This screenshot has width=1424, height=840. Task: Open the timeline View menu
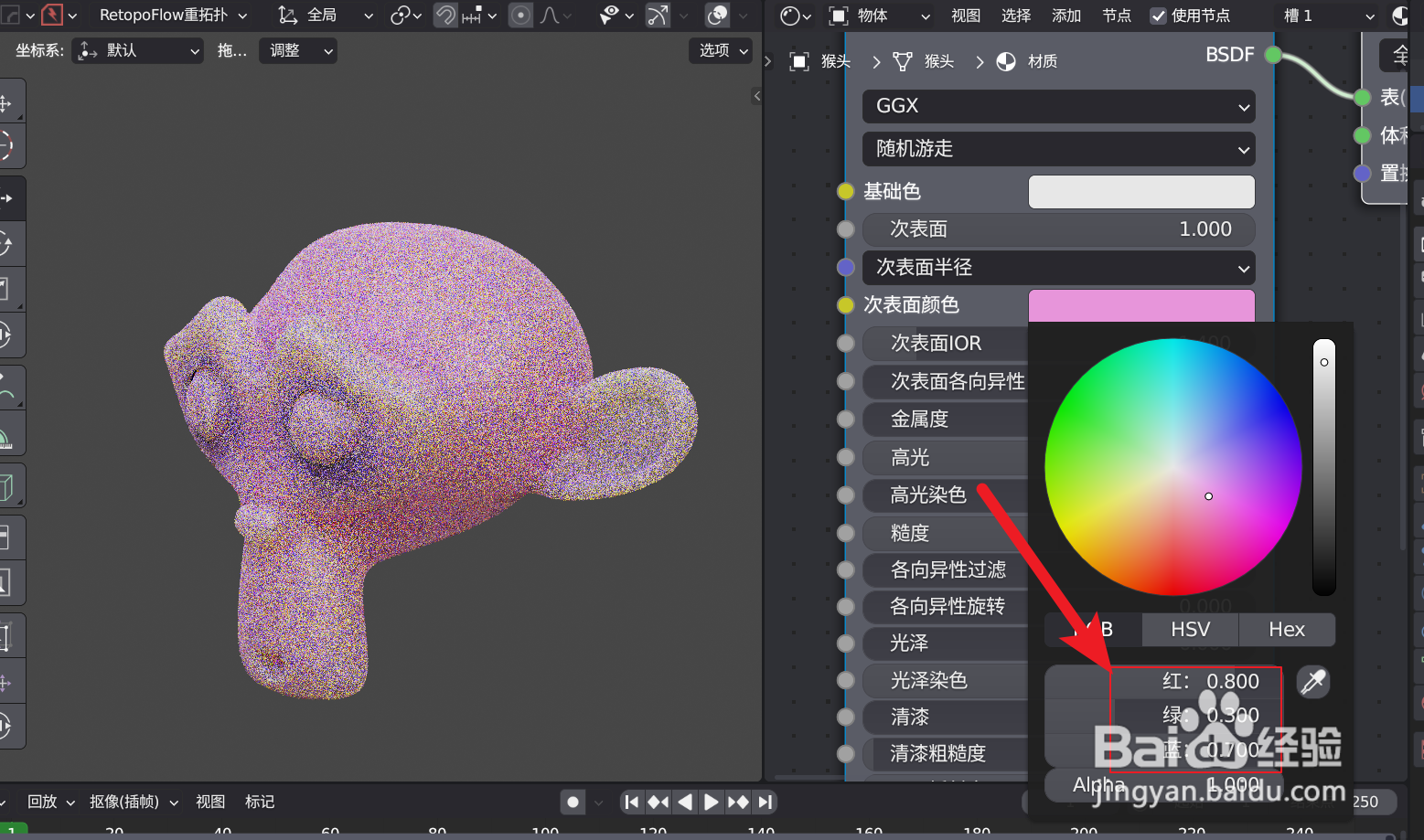click(210, 802)
